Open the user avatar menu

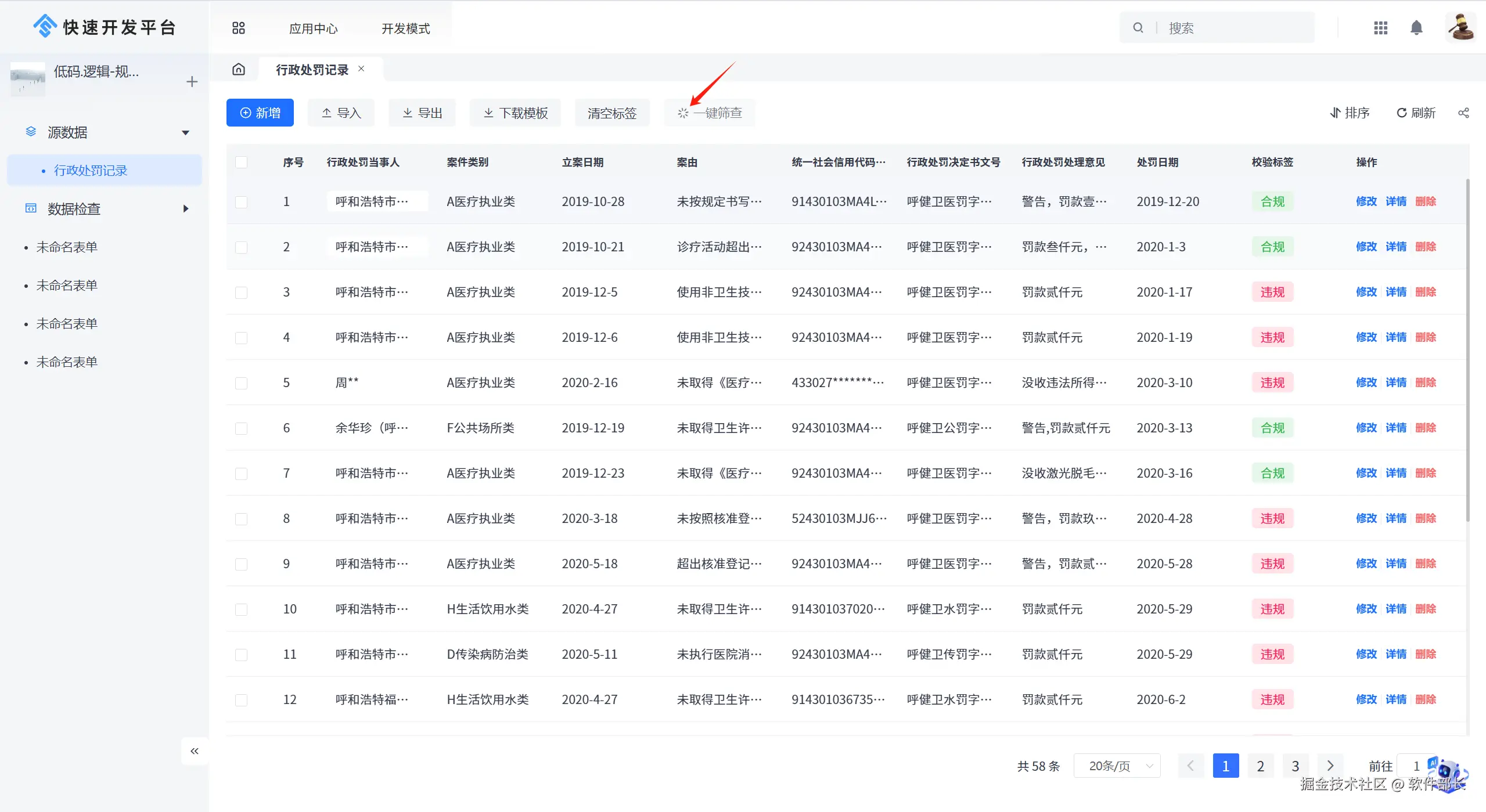pos(1460,27)
